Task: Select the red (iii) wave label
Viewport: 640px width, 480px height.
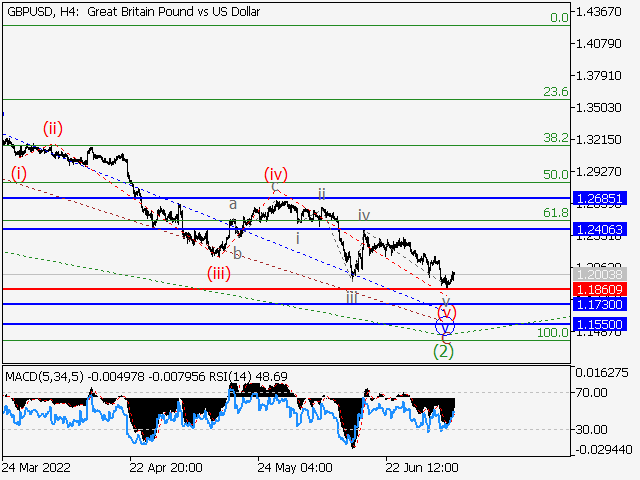Action: click(219, 273)
